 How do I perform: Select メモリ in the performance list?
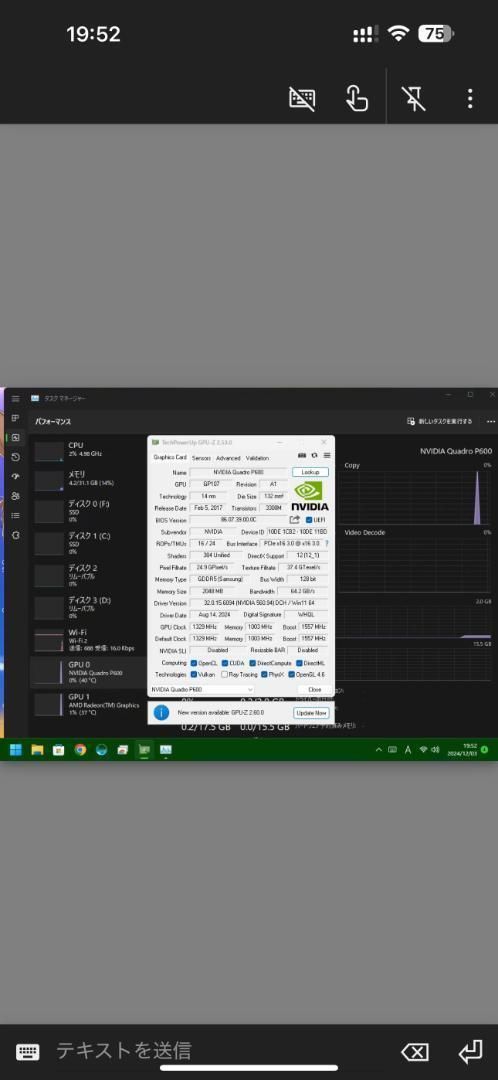(x=88, y=479)
